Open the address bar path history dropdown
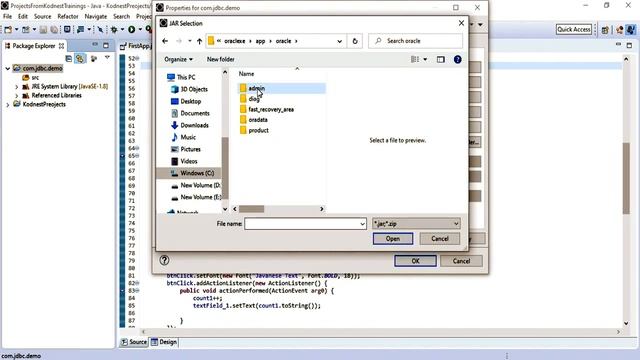Image resolution: width=640 pixels, height=360 pixels. pos(339,41)
